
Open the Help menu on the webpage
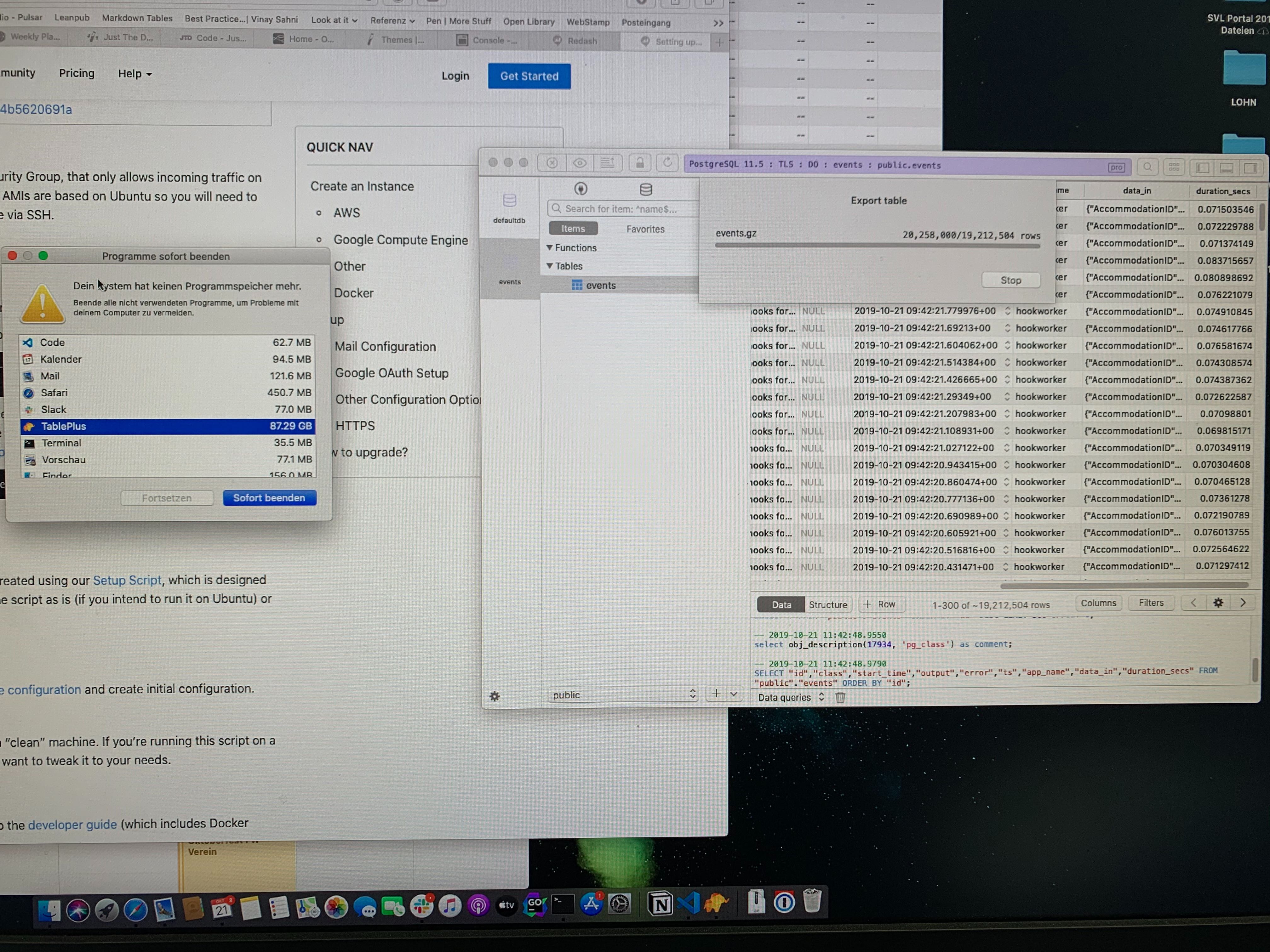[x=134, y=73]
